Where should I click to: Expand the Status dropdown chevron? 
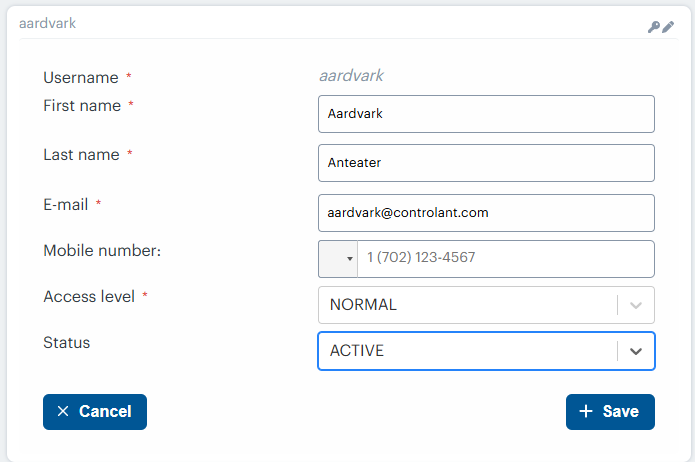[x=636, y=351]
